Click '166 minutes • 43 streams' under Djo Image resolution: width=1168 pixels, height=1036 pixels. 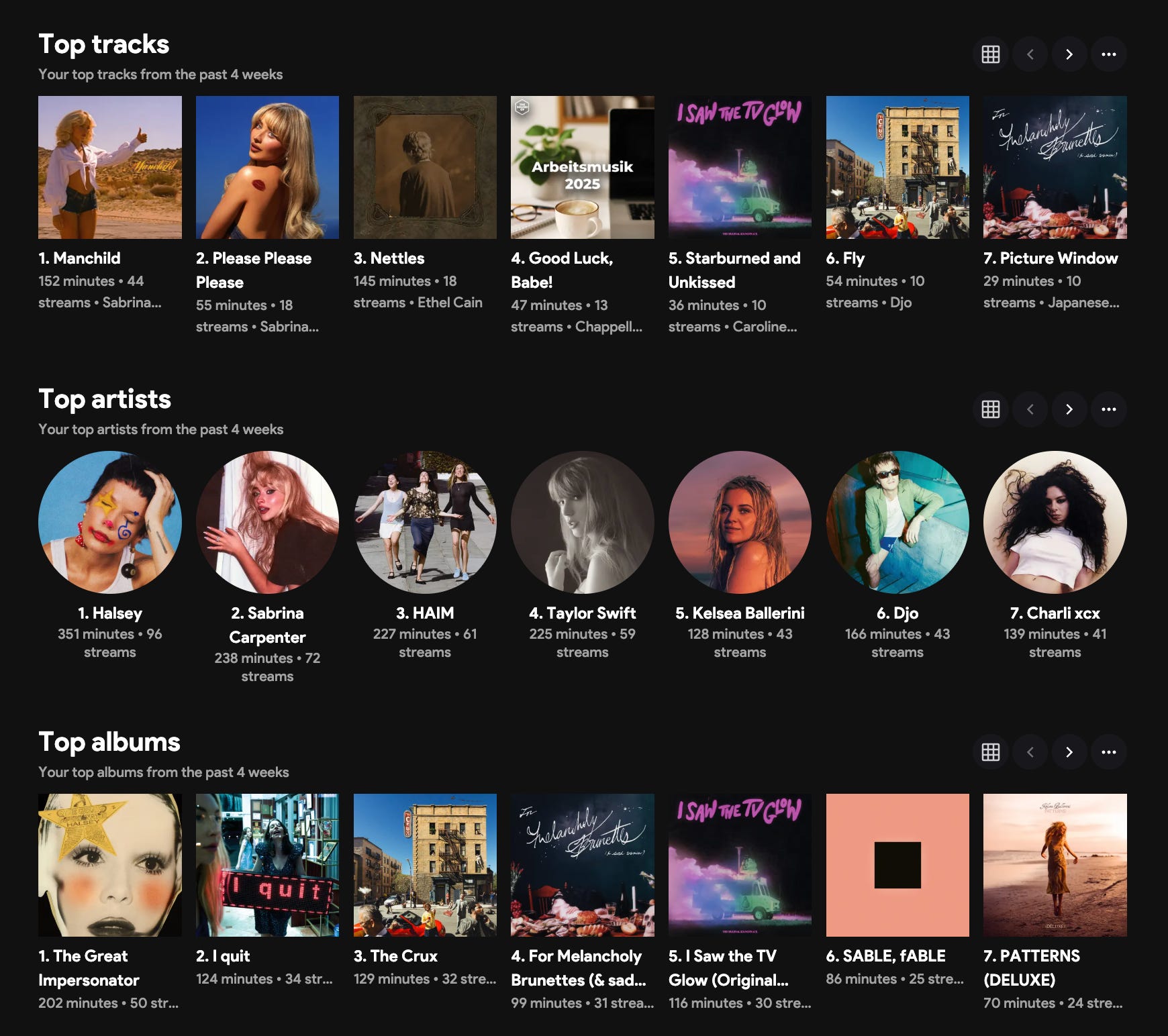tap(897, 643)
